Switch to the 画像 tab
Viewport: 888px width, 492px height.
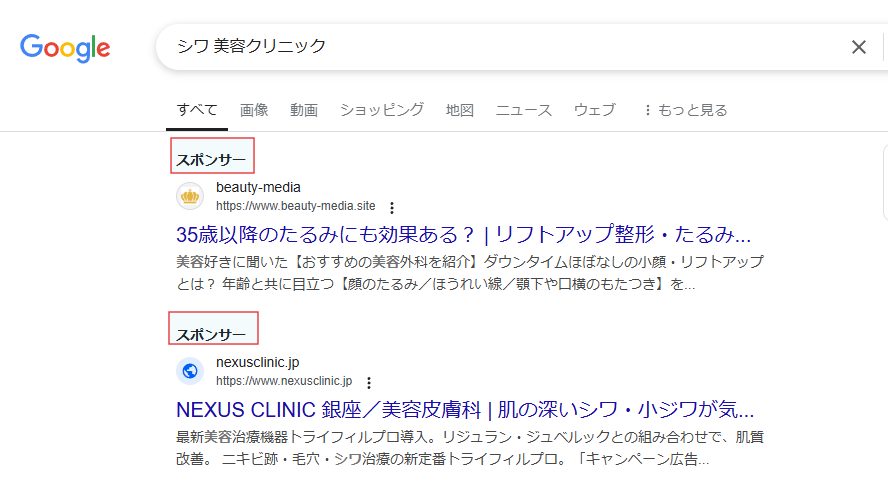coord(254,110)
